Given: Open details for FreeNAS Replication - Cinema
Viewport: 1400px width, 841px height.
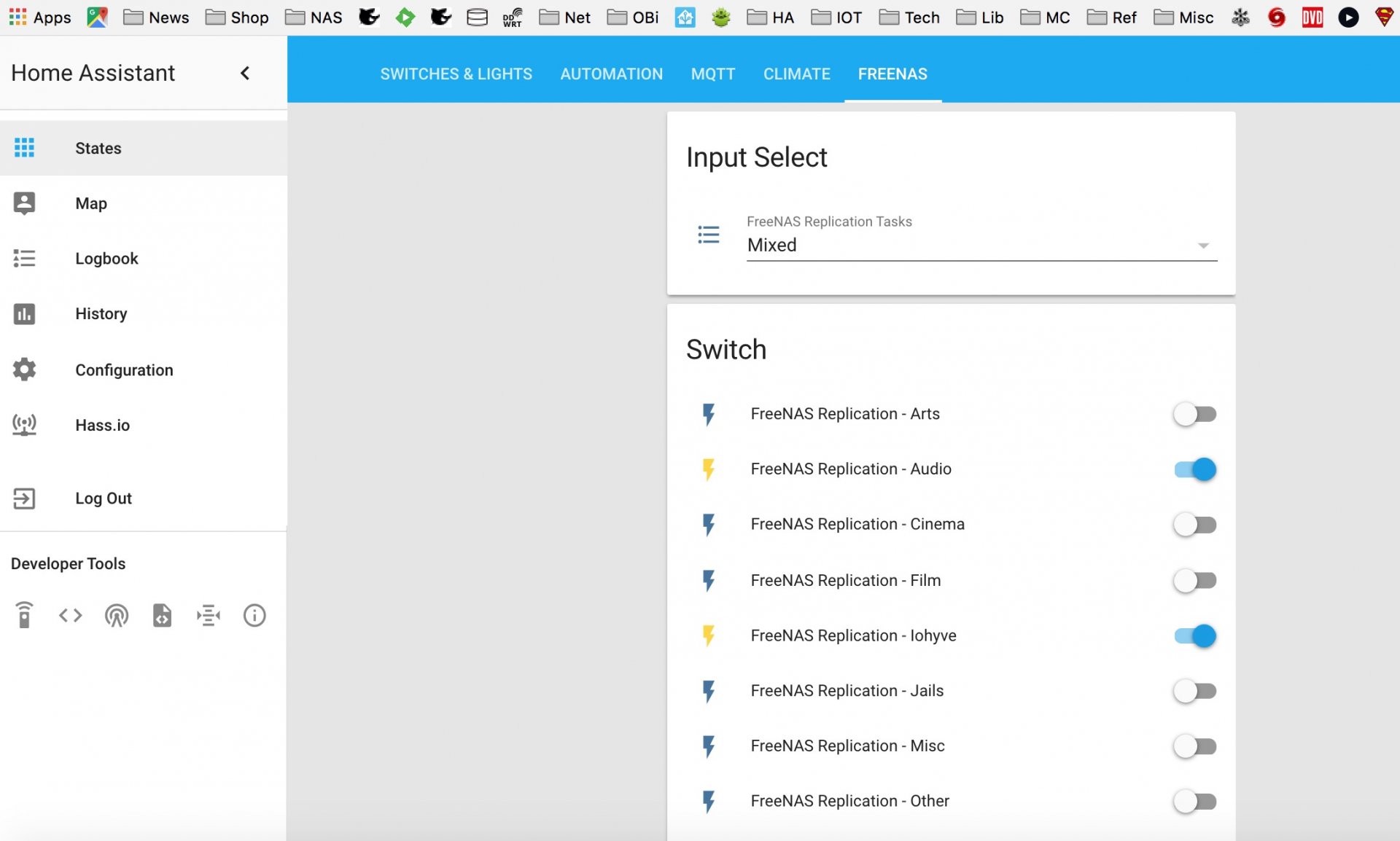Looking at the screenshot, I should [x=857, y=524].
